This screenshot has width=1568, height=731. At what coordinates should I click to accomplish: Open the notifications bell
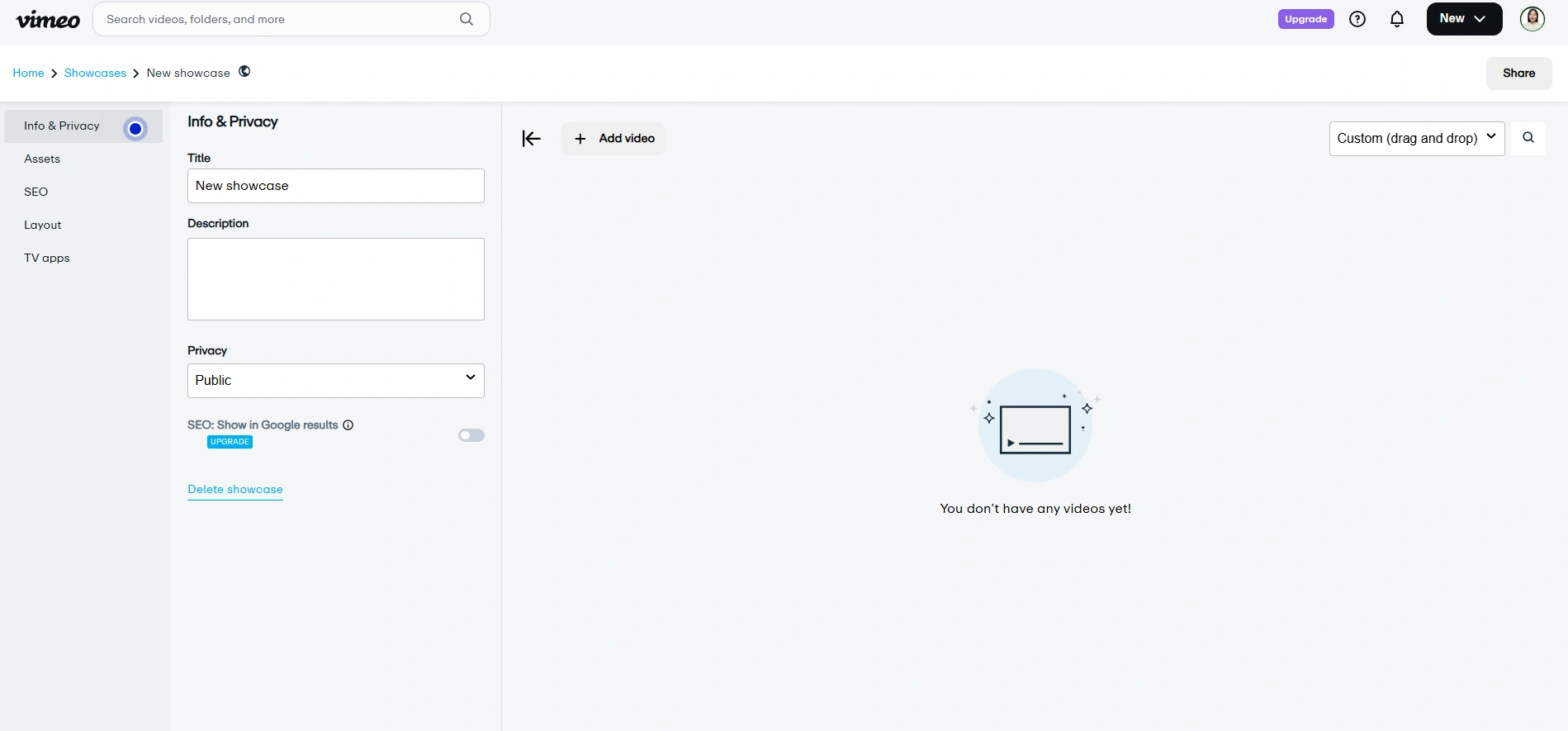tap(1397, 19)
